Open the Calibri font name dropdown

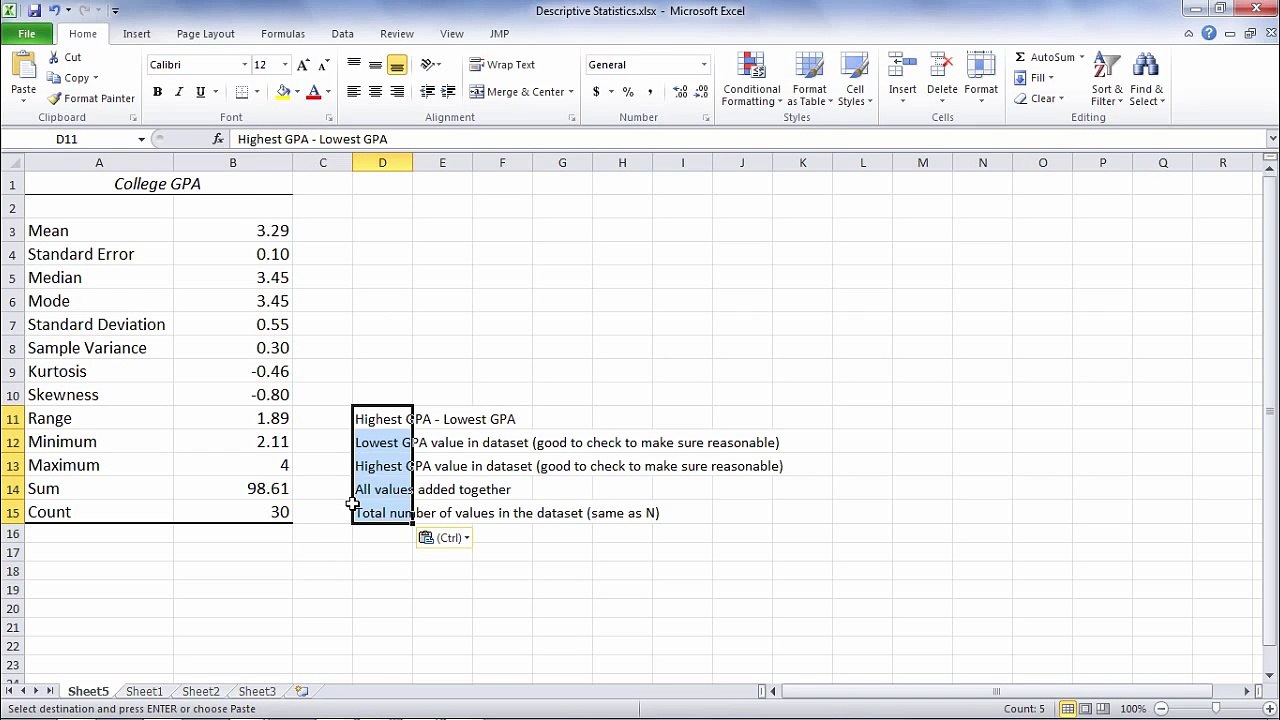point(244,65)
